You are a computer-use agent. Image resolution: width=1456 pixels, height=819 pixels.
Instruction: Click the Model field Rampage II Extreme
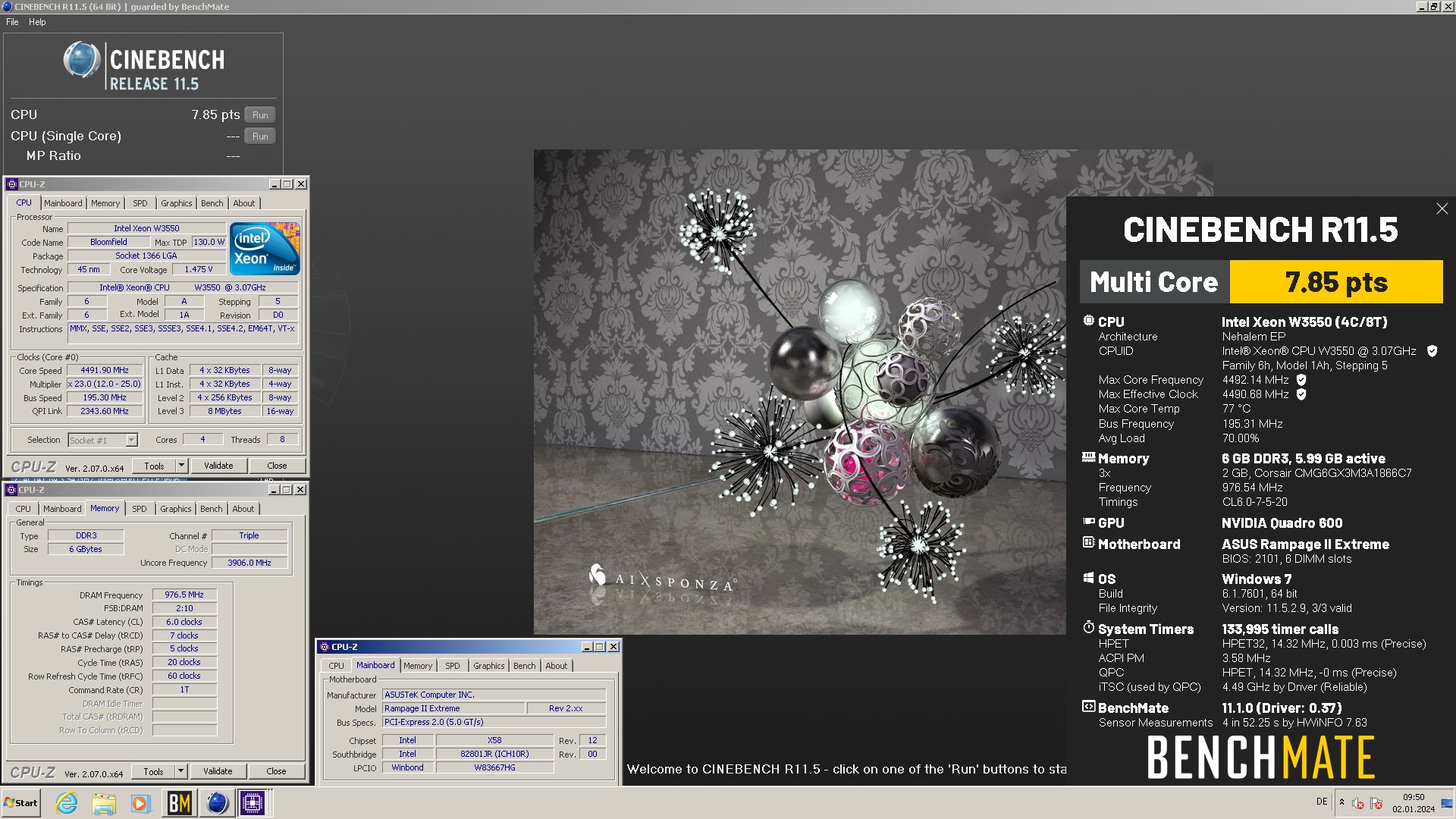coord(453,708)
